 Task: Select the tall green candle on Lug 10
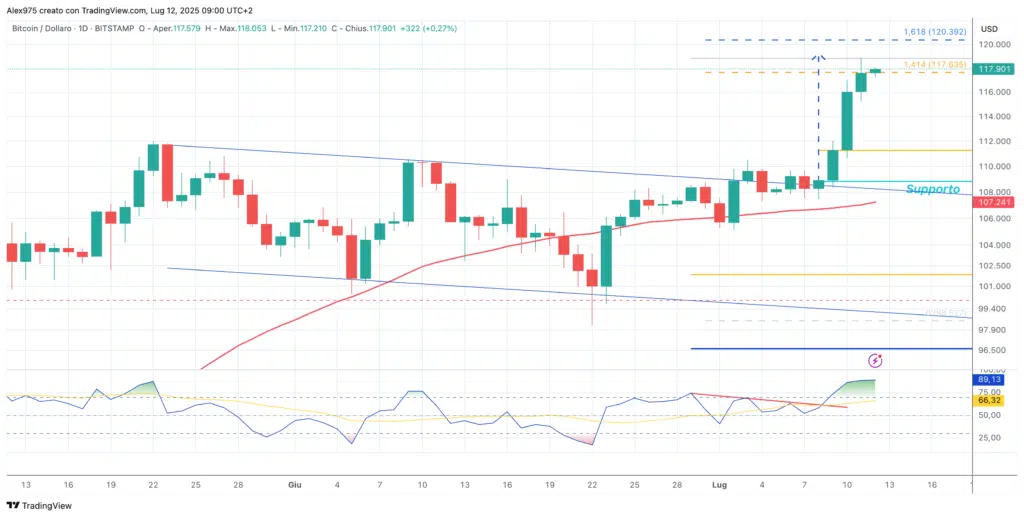pos(847,121)
